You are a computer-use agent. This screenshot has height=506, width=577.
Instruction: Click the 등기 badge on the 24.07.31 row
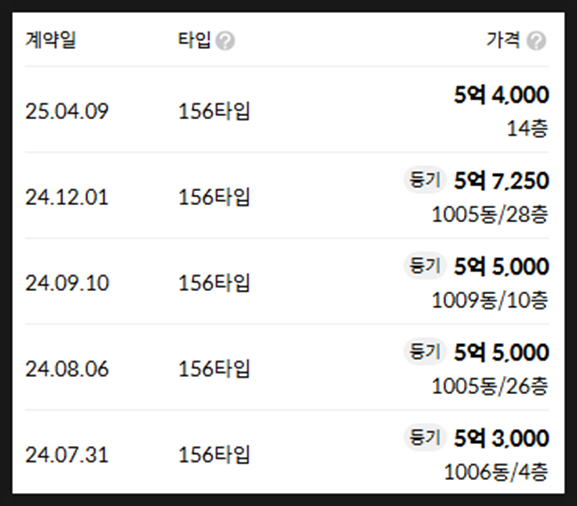[425, 438]
